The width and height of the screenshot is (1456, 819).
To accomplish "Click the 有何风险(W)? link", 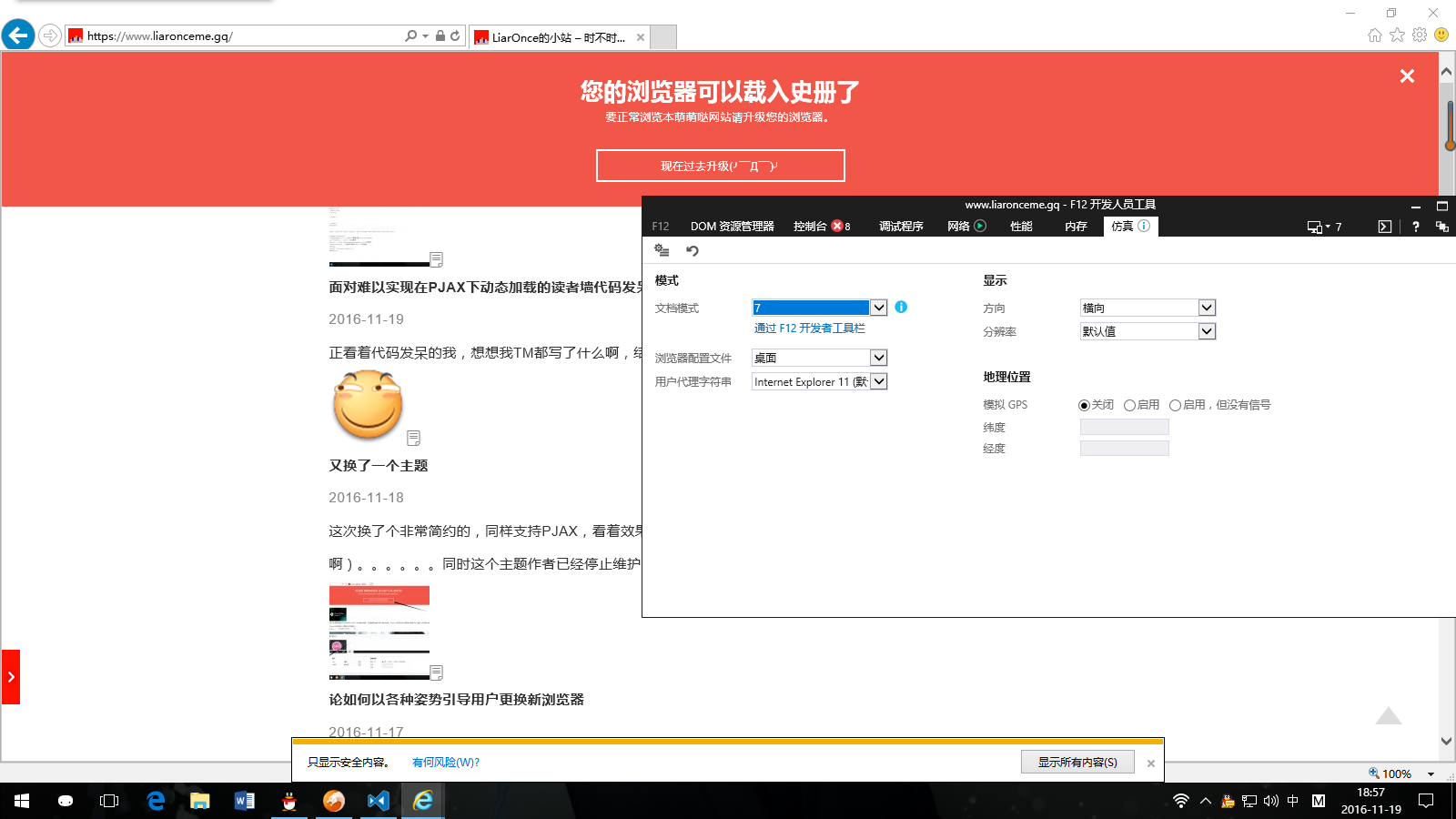I will (x=446, y=763).
